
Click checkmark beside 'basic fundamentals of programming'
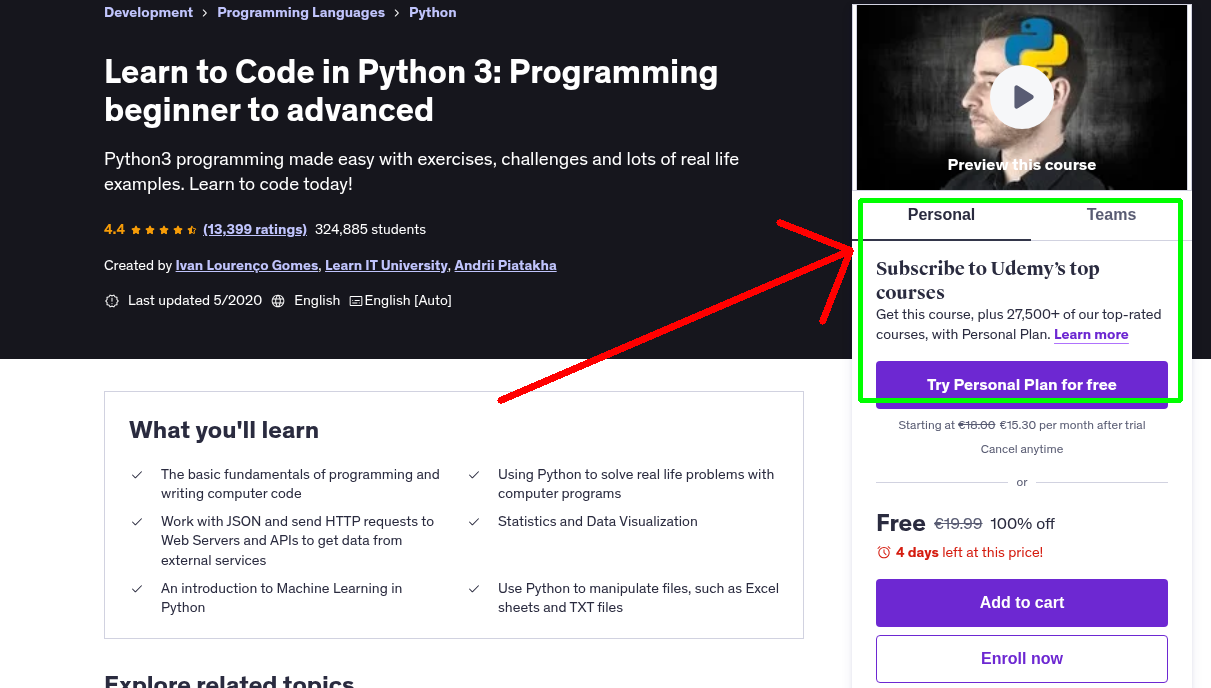pos(137,475)
